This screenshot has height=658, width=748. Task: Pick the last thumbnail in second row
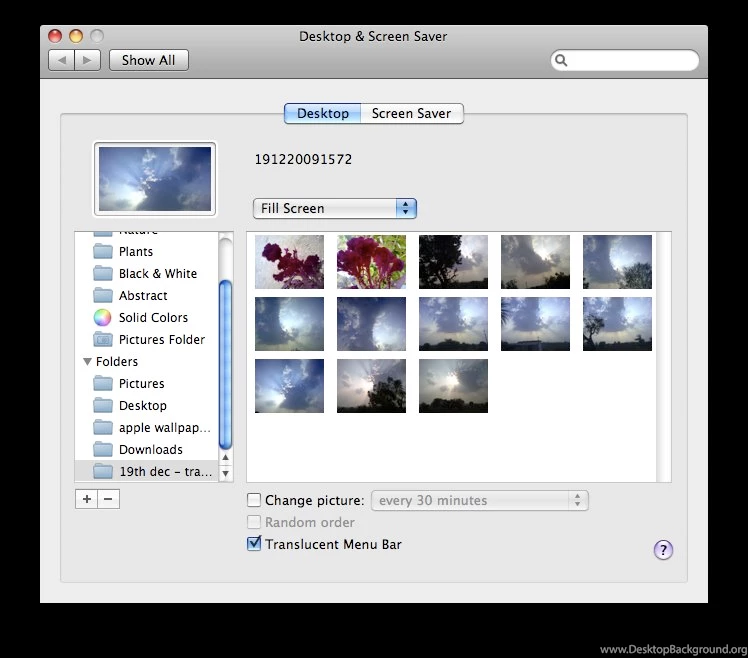(x=617, y=324)
